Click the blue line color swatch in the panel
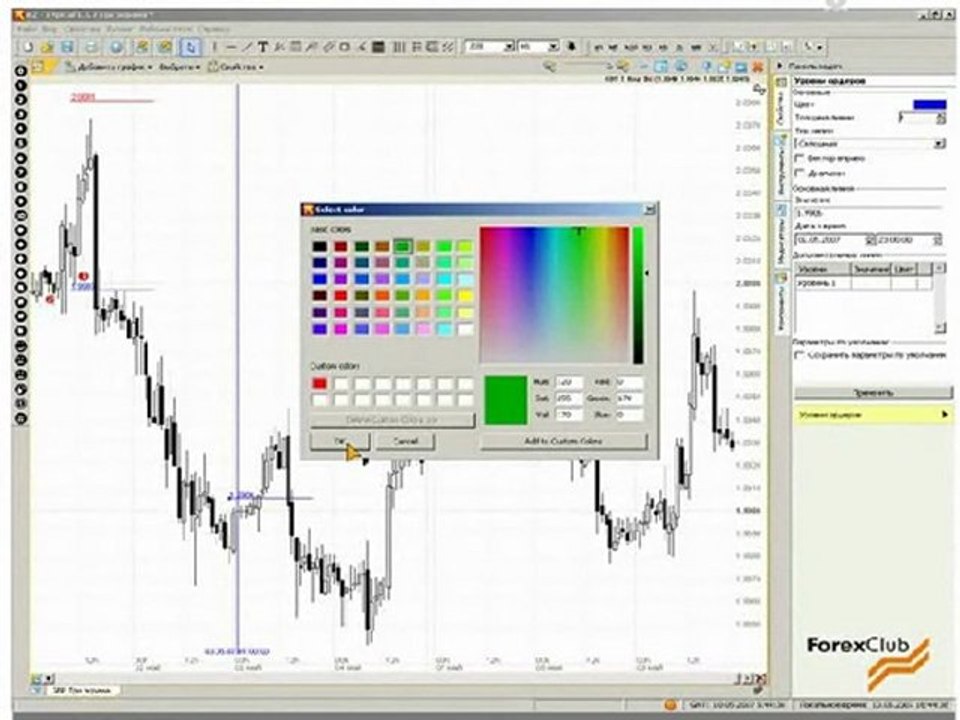Image resolution: width=960 pixels, height=720 pixels. pos(929,105)
